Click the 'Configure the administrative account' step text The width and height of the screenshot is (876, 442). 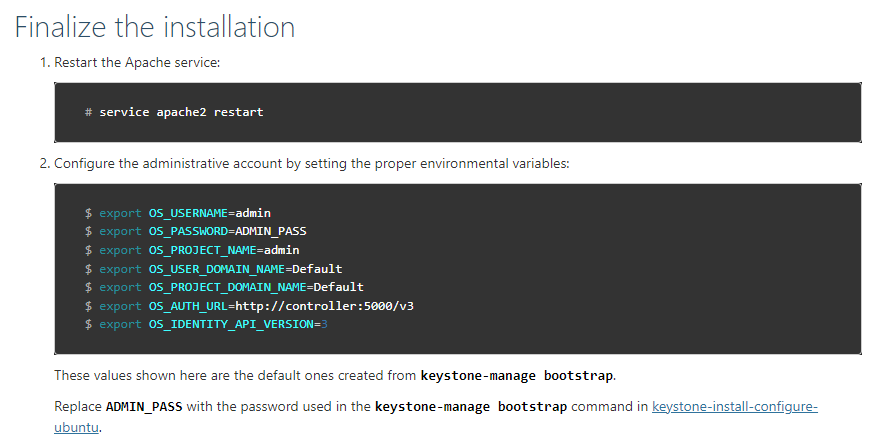click(x=312, y=164)
